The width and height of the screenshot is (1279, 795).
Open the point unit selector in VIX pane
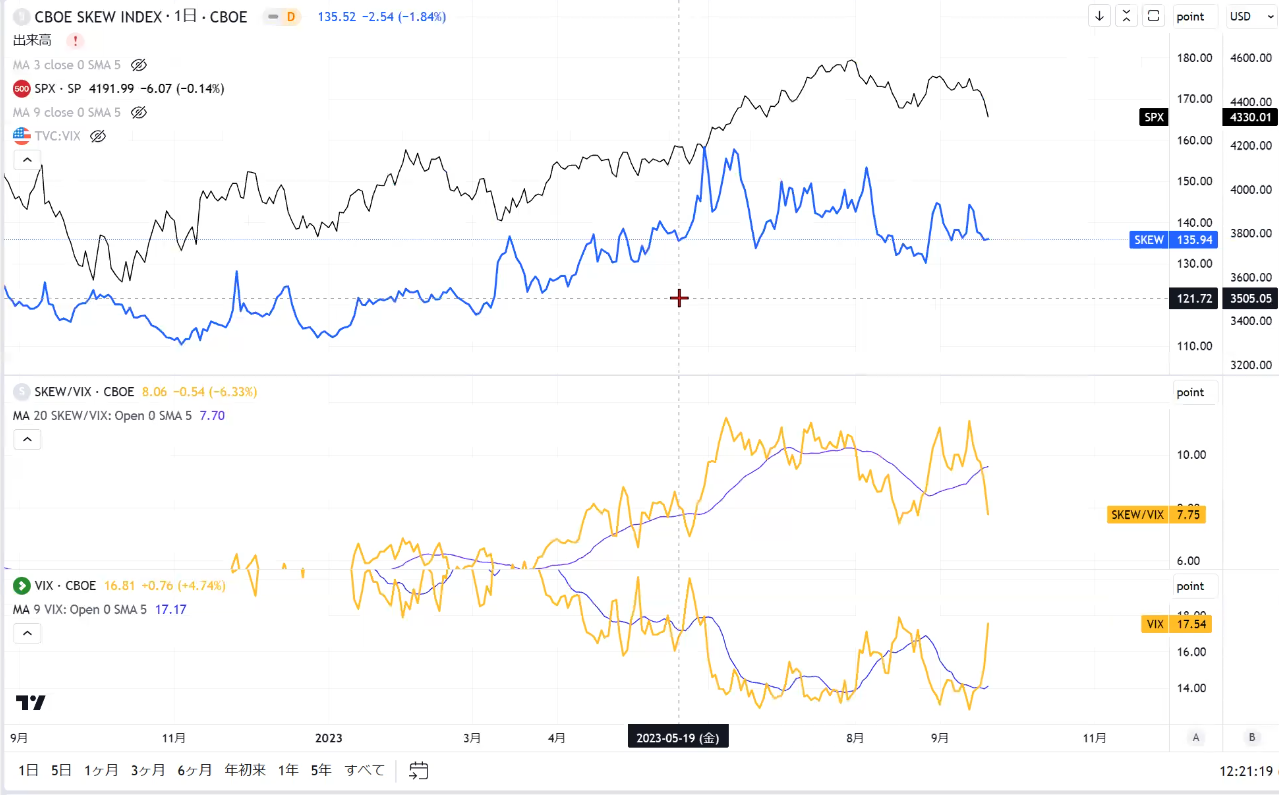coord(1195,586)
